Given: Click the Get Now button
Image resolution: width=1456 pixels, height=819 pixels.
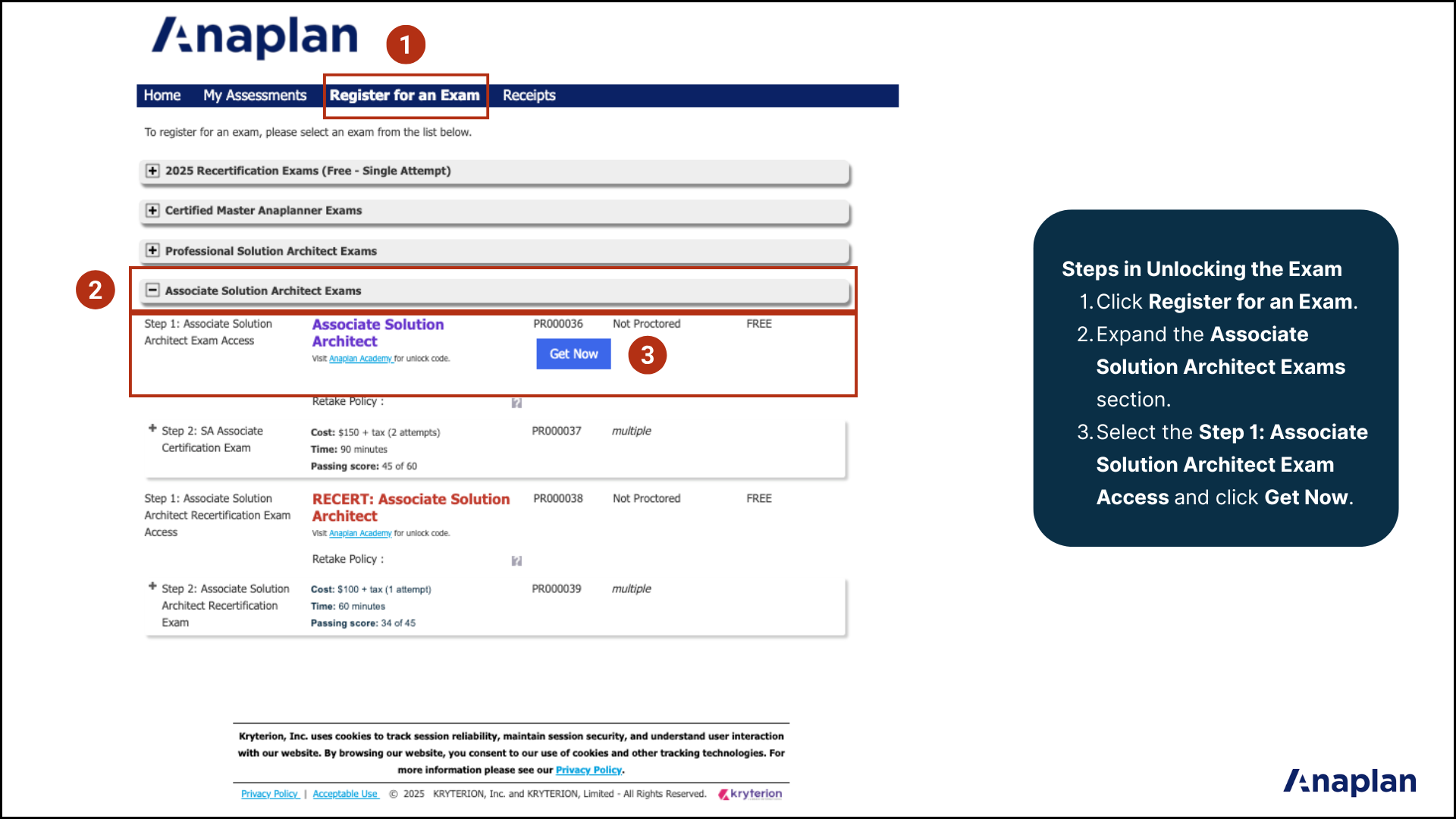Looking at the screenshot, I should click(x=573, y=354).
